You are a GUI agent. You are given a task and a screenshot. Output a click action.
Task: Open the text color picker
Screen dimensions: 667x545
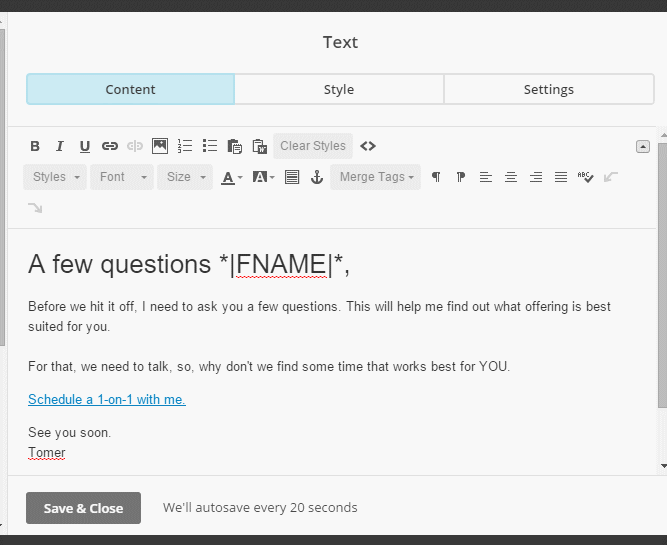point(231,177)
